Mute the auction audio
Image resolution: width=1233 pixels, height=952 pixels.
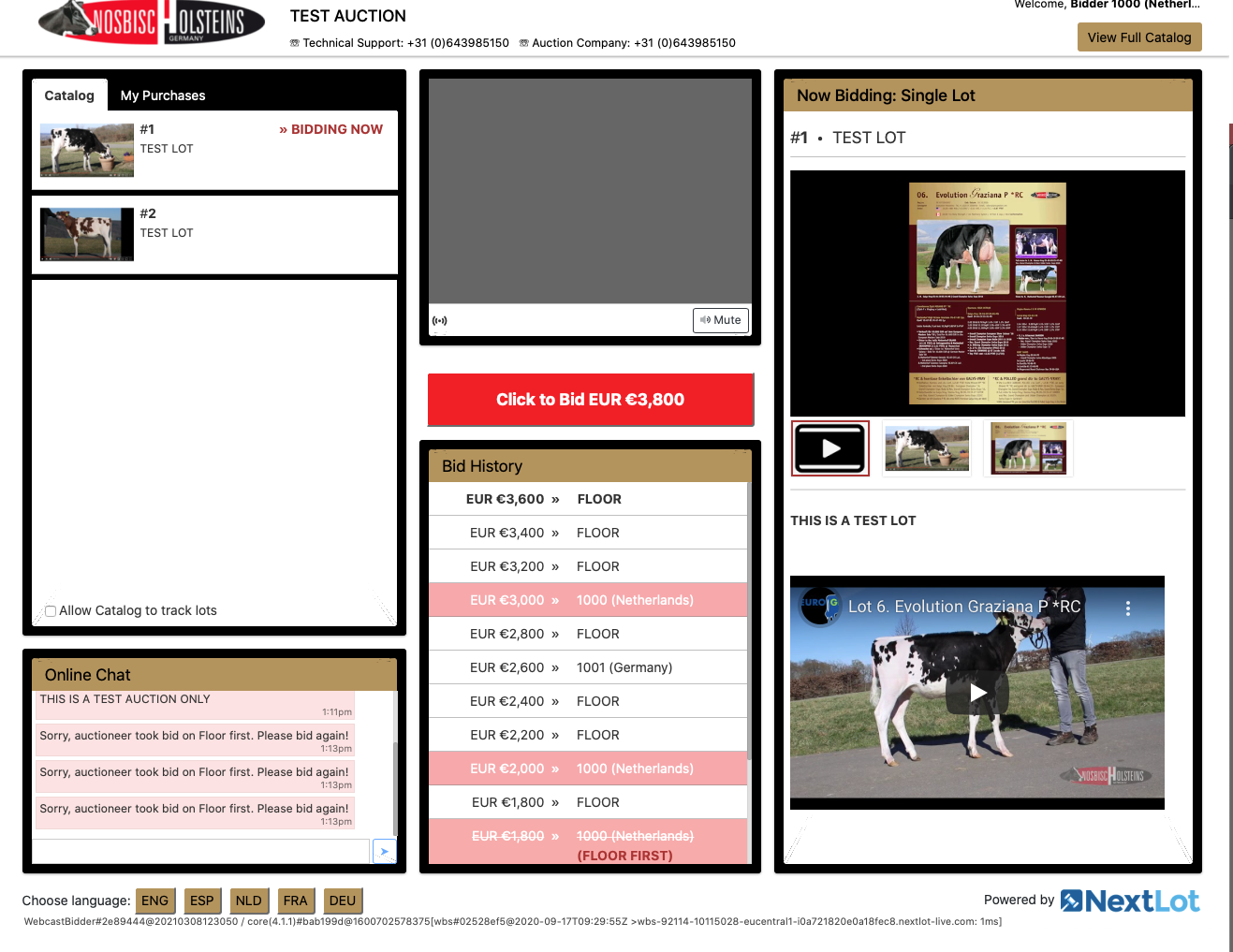pyautogui.click(x=720, y=320)
